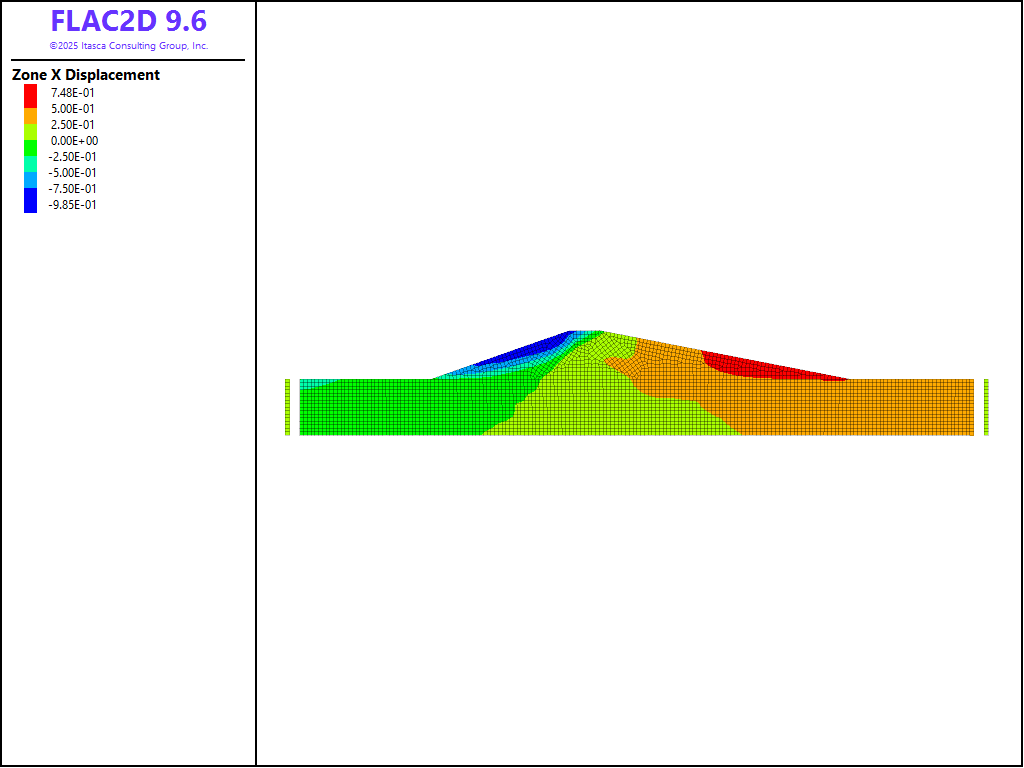Click the -5.00E-01 legend label
The image size is (1024, 768).
click(x=73, y=173)
